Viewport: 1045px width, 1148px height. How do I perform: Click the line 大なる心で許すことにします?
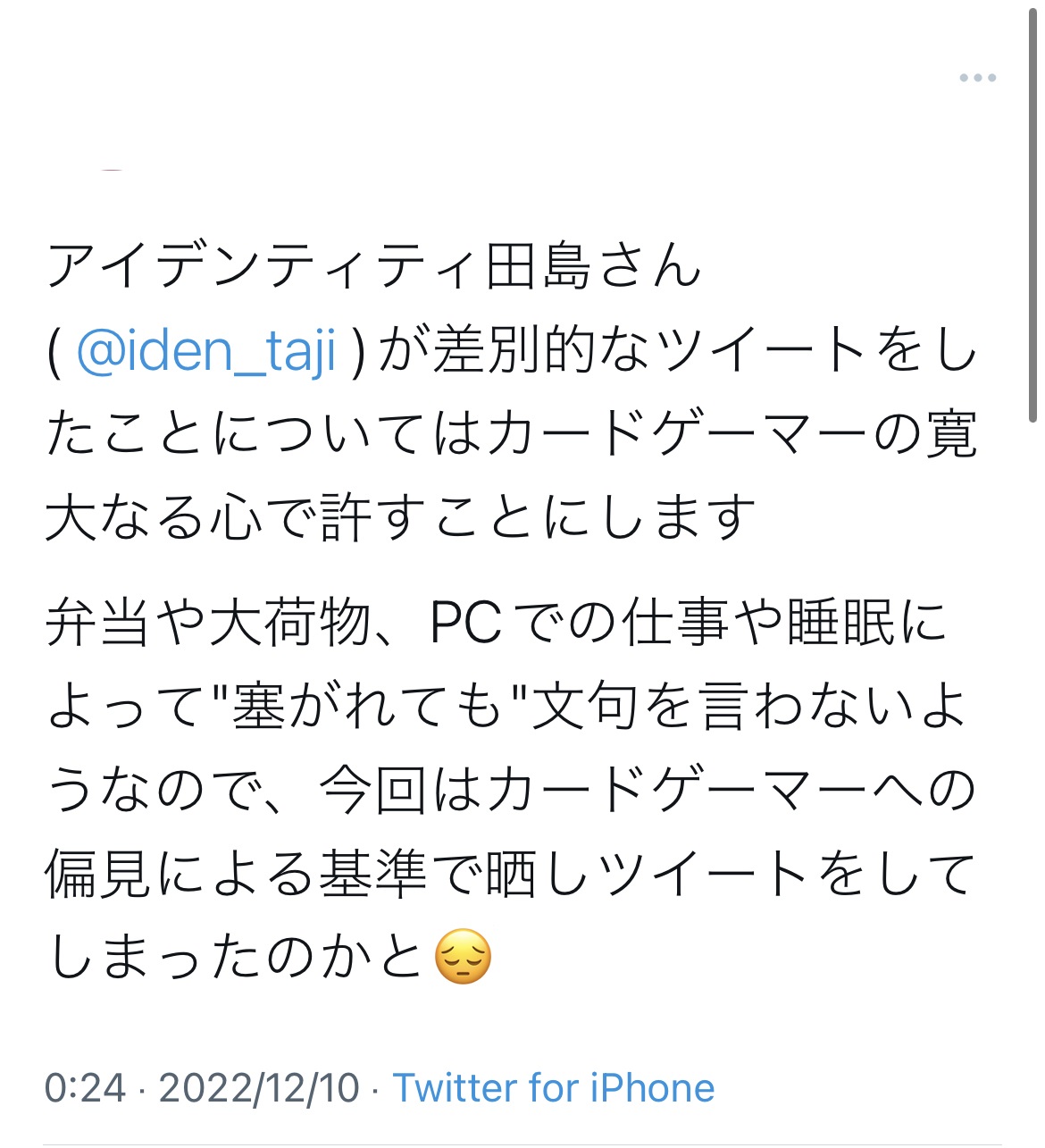click(x=400, y=518)
